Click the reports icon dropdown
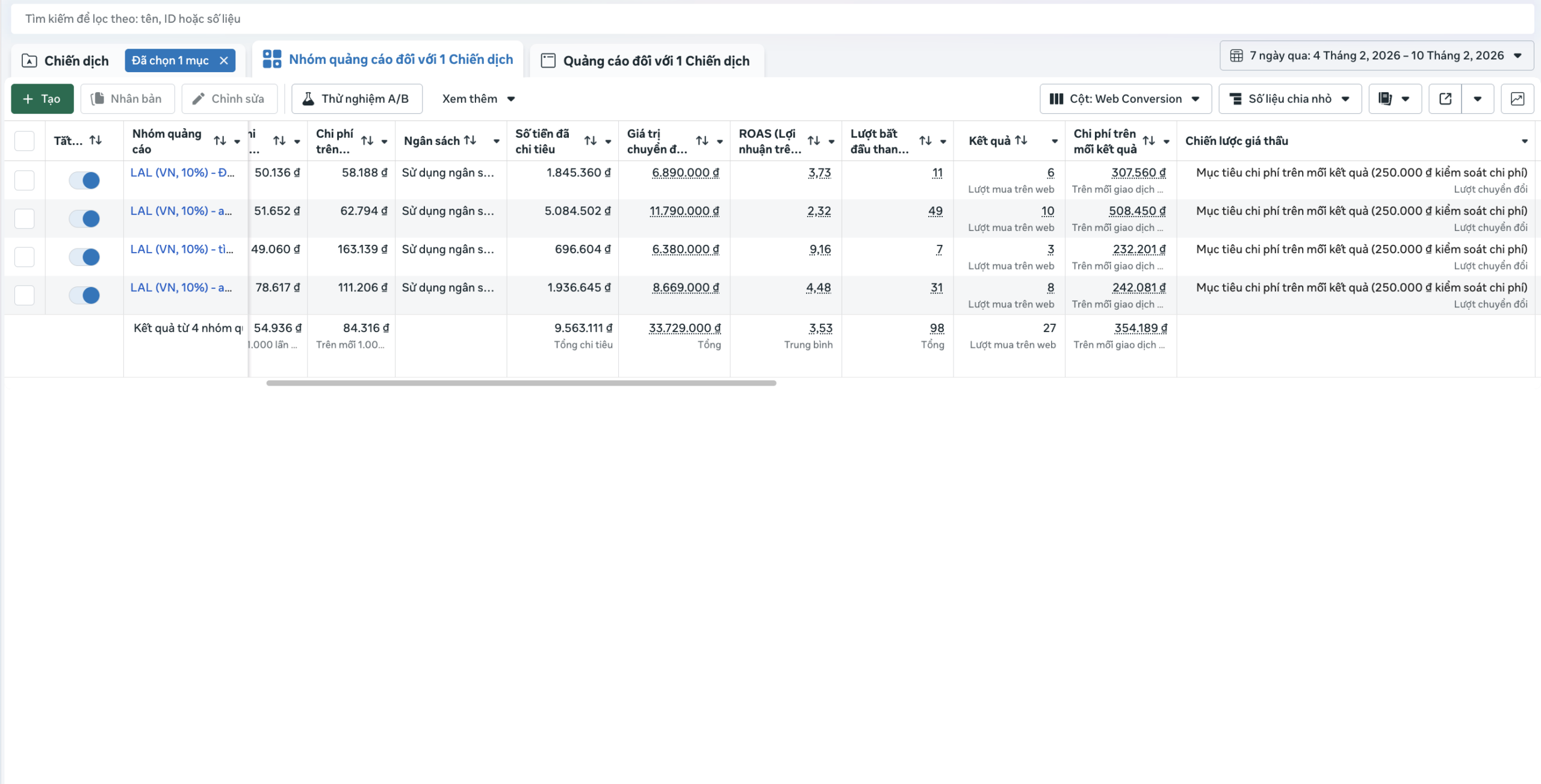The width and height of the screenshot is (1541, 784). pyautogui.click(x=1394, y=99)
